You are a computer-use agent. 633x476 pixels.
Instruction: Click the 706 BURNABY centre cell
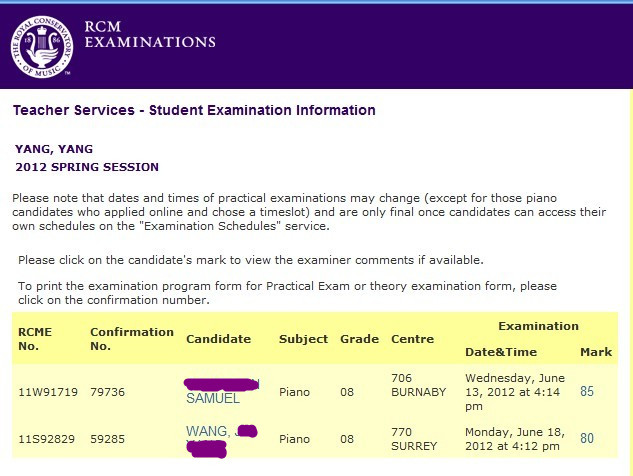coord(419,385)
